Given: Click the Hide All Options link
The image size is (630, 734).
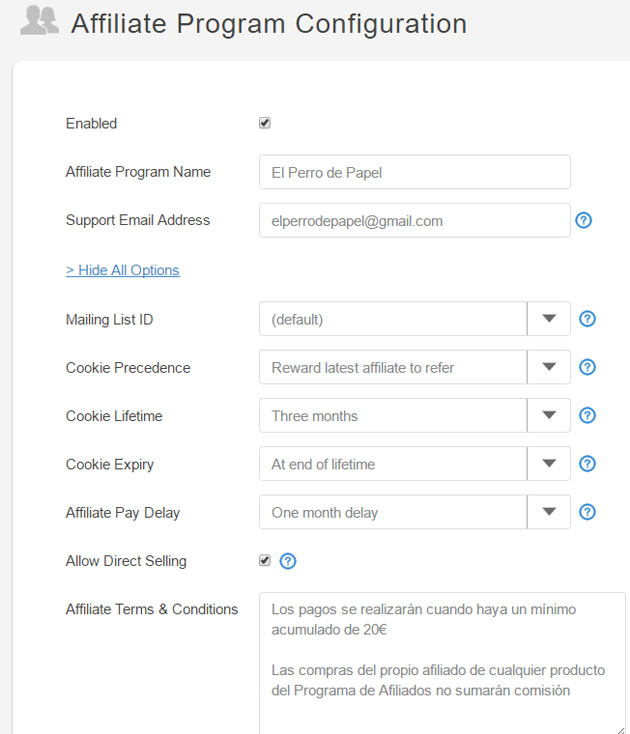Looking at the screenshot, I should [122, 270].
